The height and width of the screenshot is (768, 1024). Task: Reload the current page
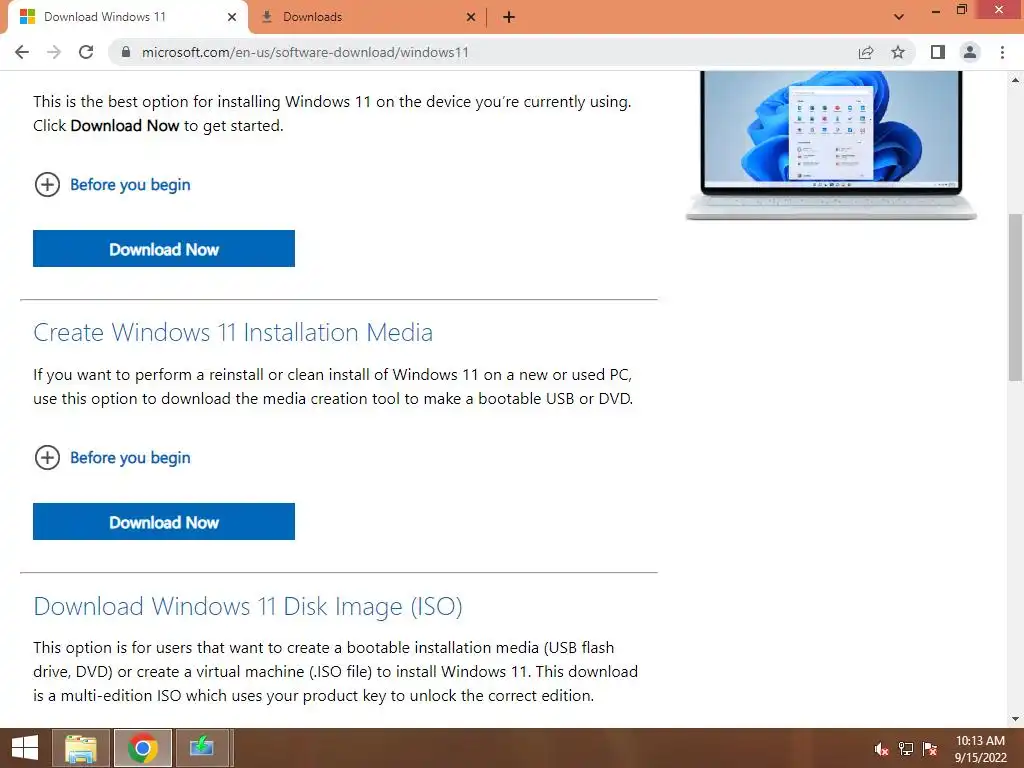click(86, 52)
